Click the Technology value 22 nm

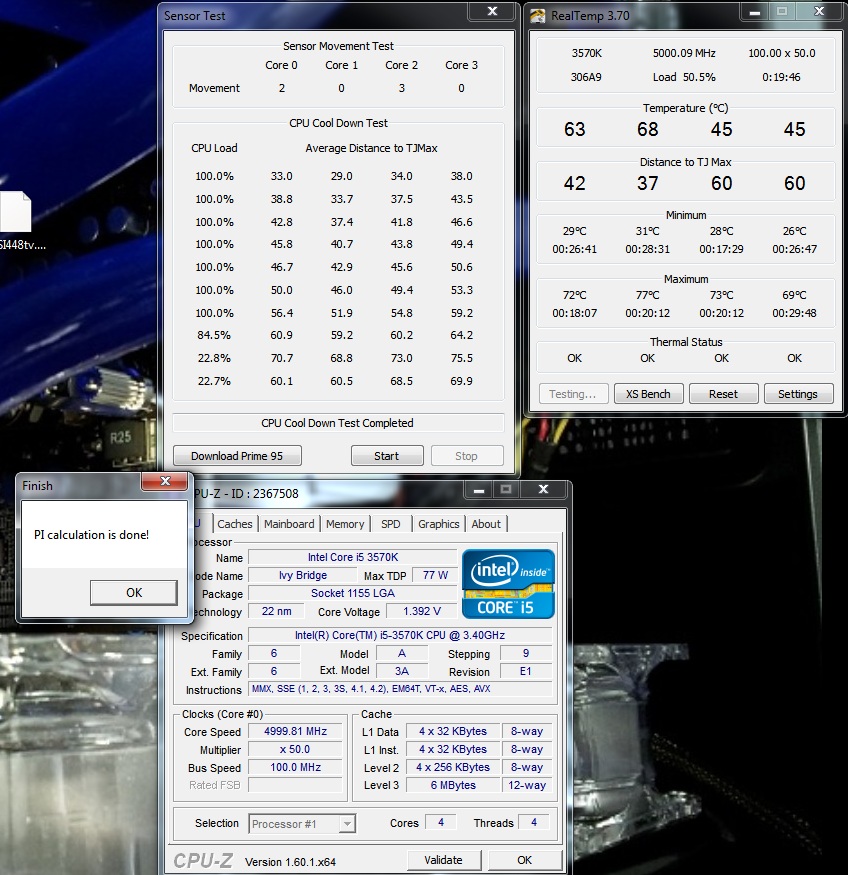pyautogui.click(x=277, y=611)
